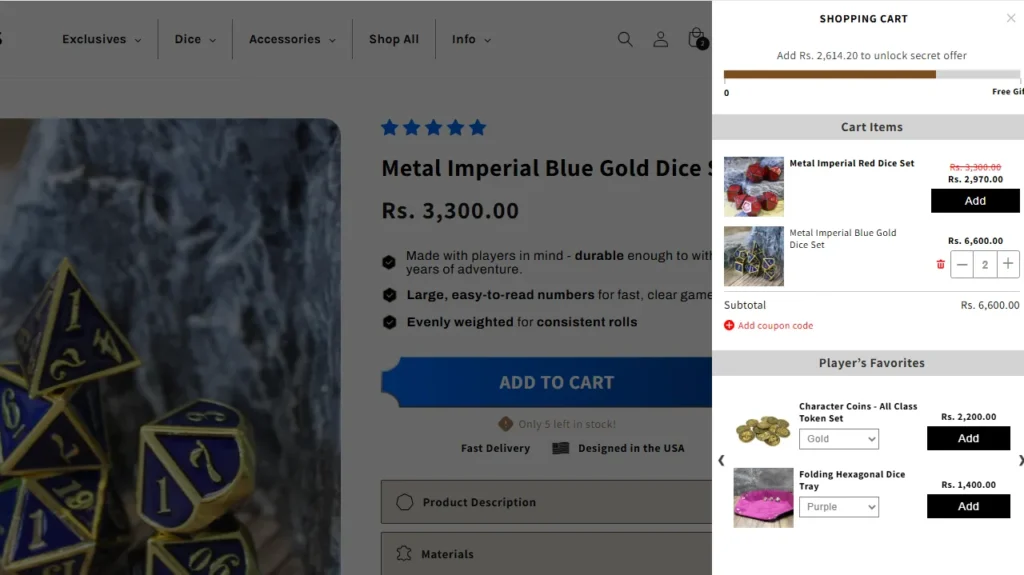This screenshot has width=1024, height=575.
Task: Open the Accessories menu
Action: 291,39
